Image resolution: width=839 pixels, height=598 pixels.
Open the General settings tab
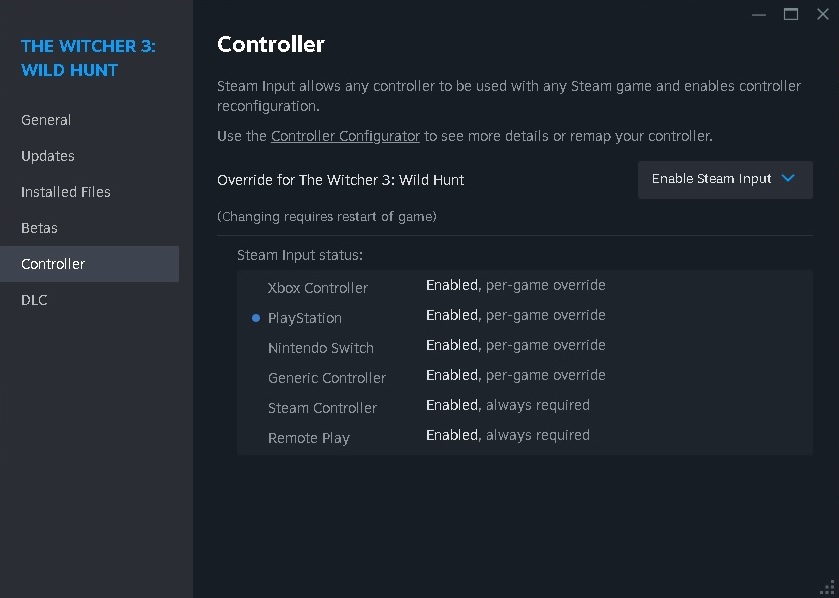click(x=46, y=120)
